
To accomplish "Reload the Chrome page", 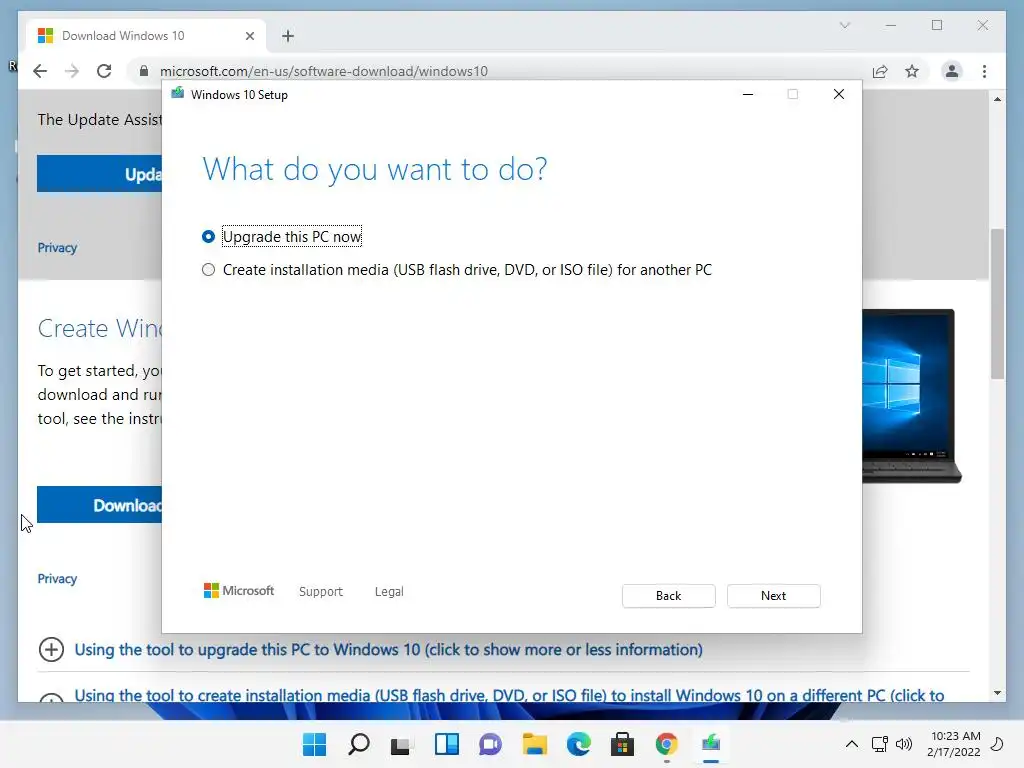I will tap(104, 71).
